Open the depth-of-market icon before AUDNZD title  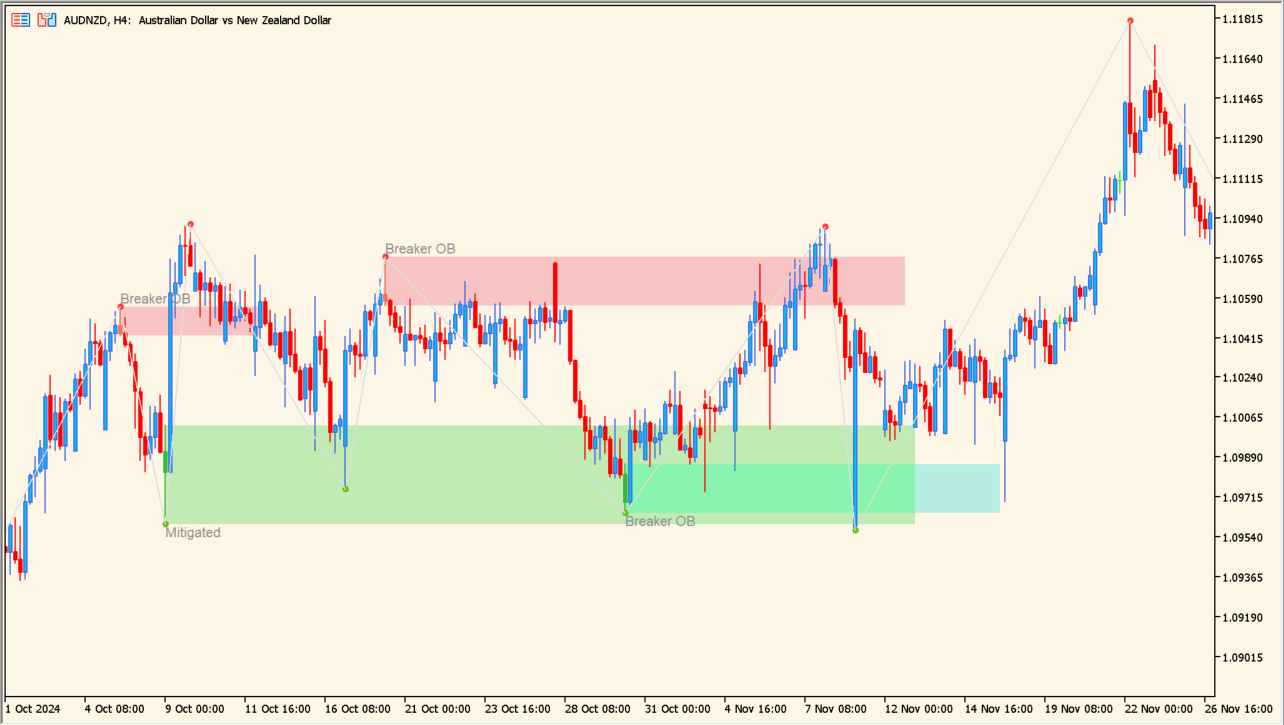point(47,20)
